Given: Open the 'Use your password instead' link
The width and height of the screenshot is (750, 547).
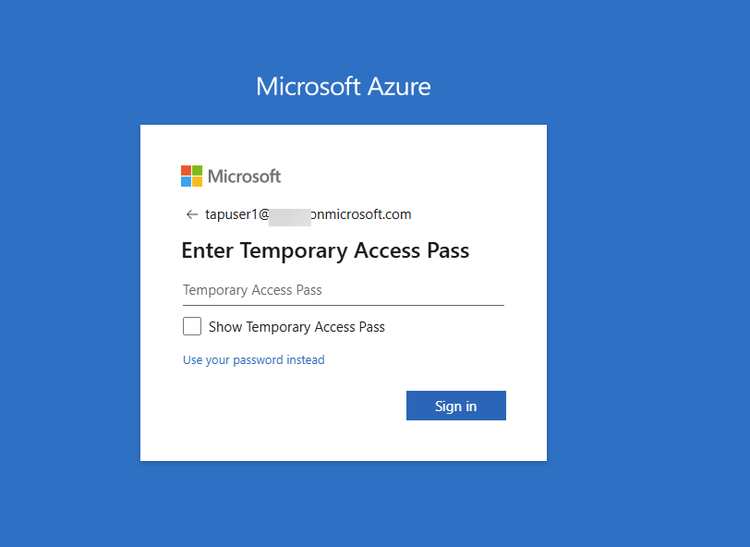Looking at the screenshot, I should (x=253, y=360).
